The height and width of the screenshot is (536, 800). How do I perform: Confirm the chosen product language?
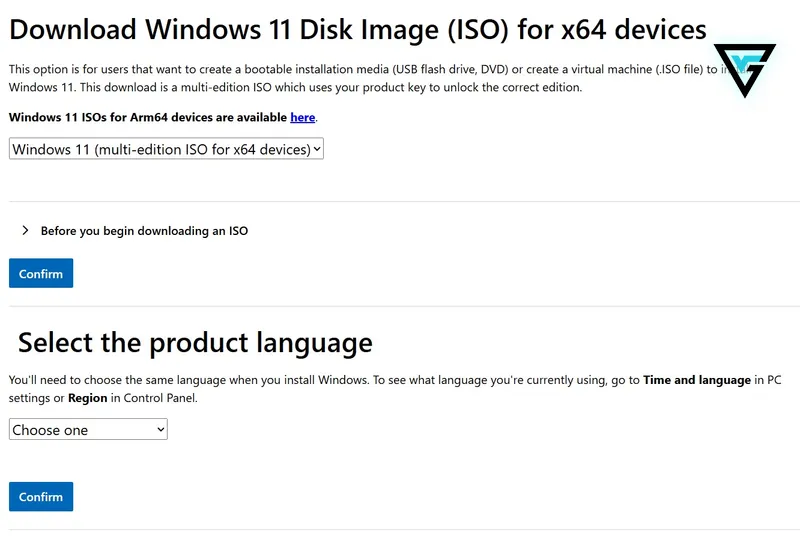coord(41,497)
